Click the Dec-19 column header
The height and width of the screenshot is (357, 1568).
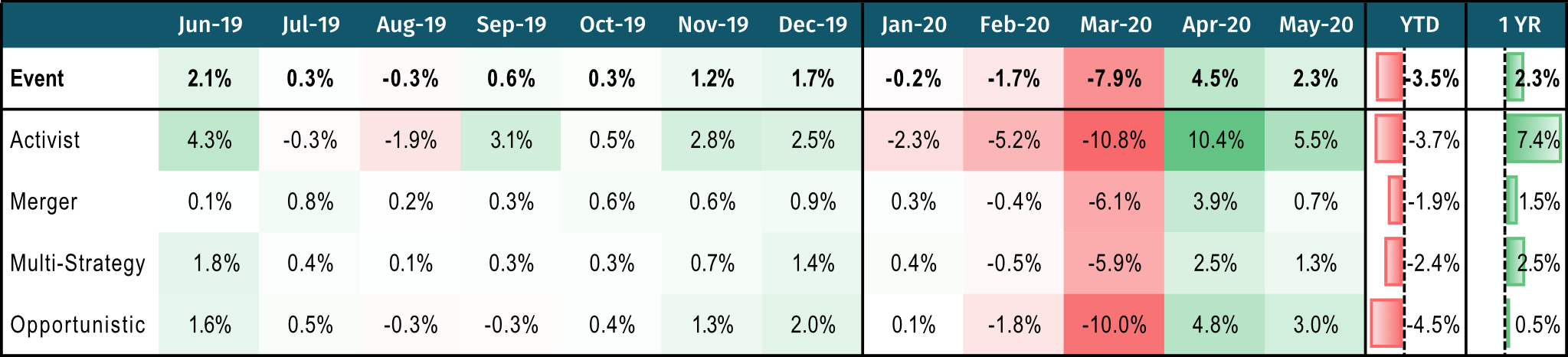[813, 25]
